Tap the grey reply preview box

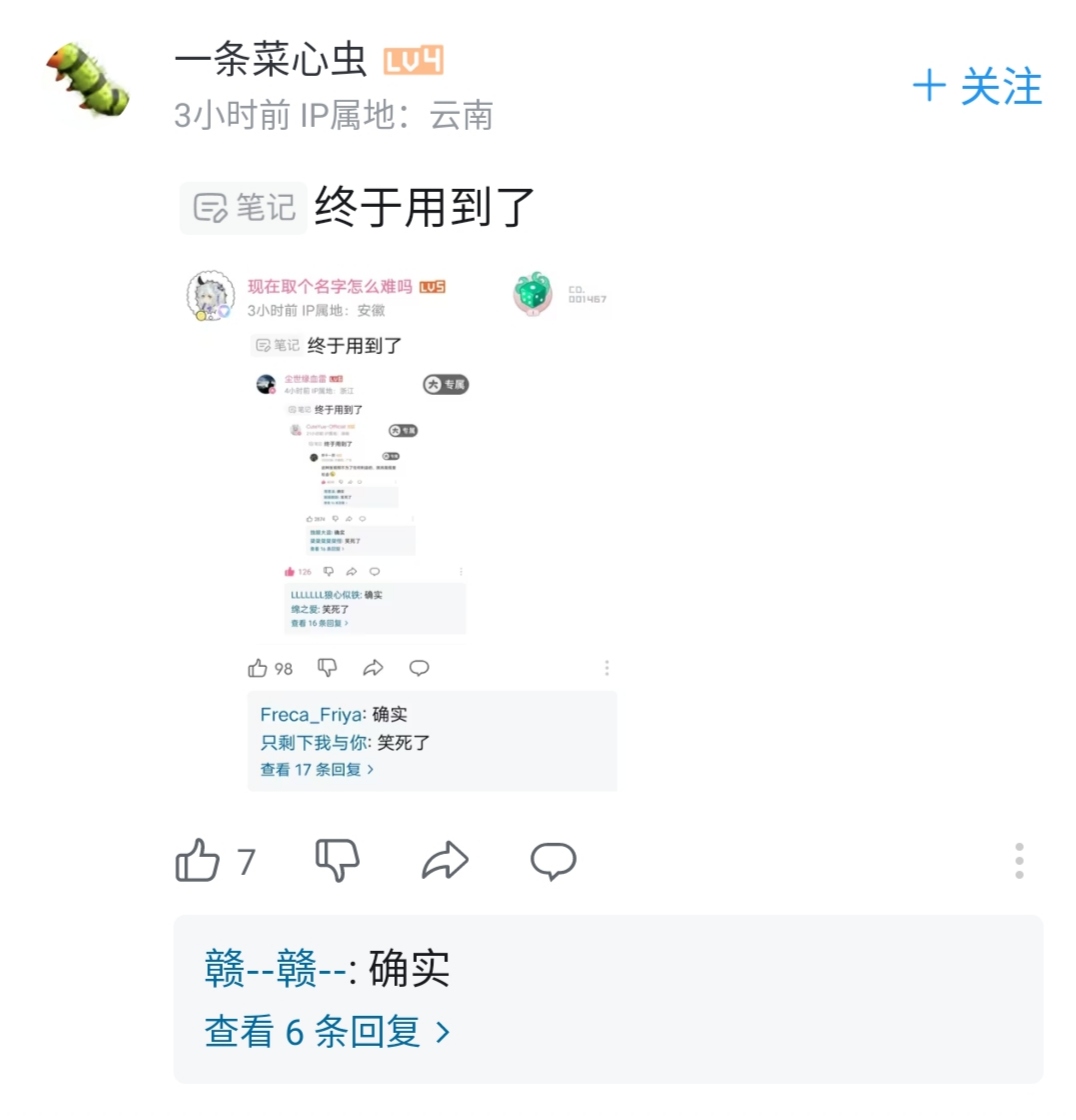point(608,999)
